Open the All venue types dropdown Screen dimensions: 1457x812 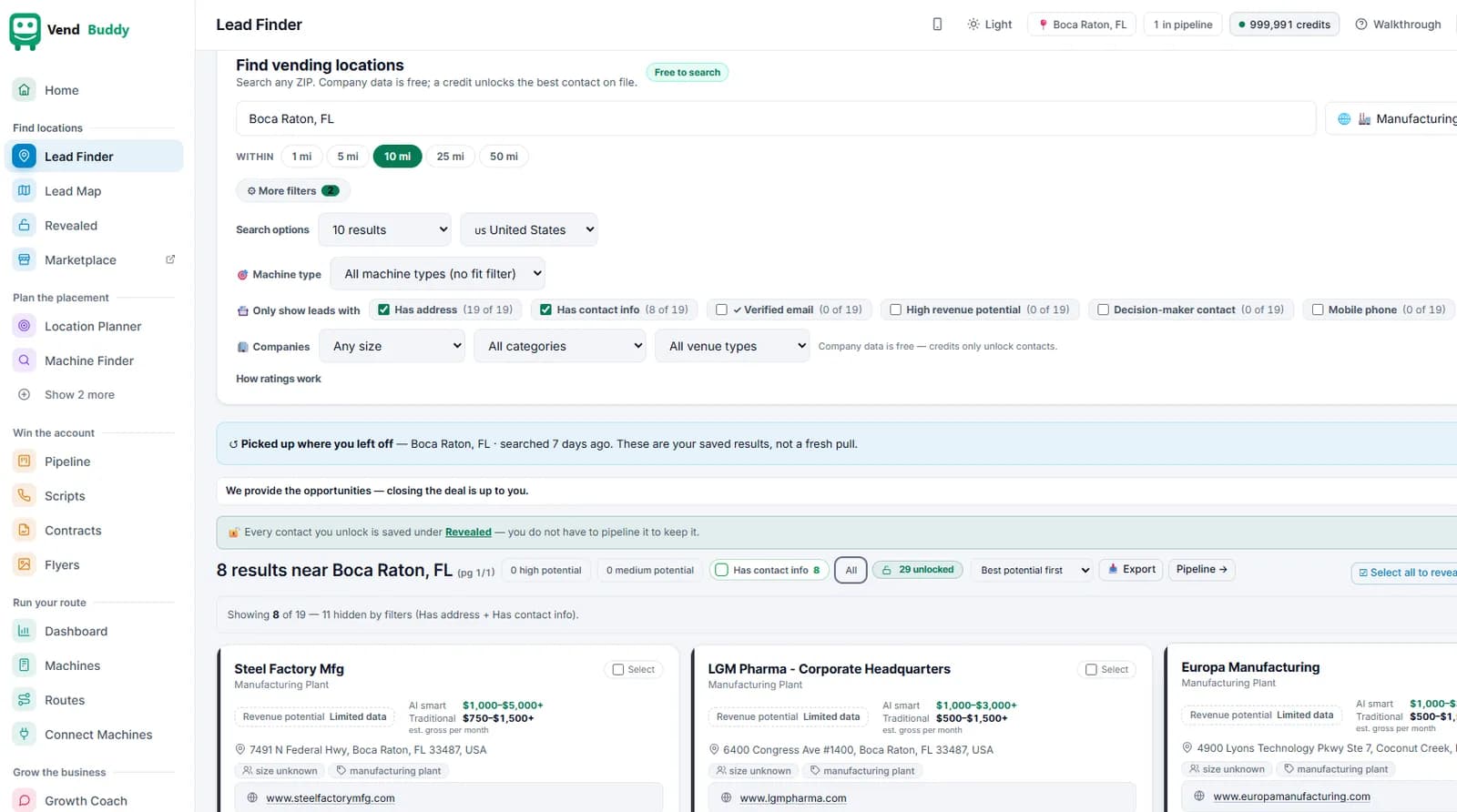coord(732,346)
